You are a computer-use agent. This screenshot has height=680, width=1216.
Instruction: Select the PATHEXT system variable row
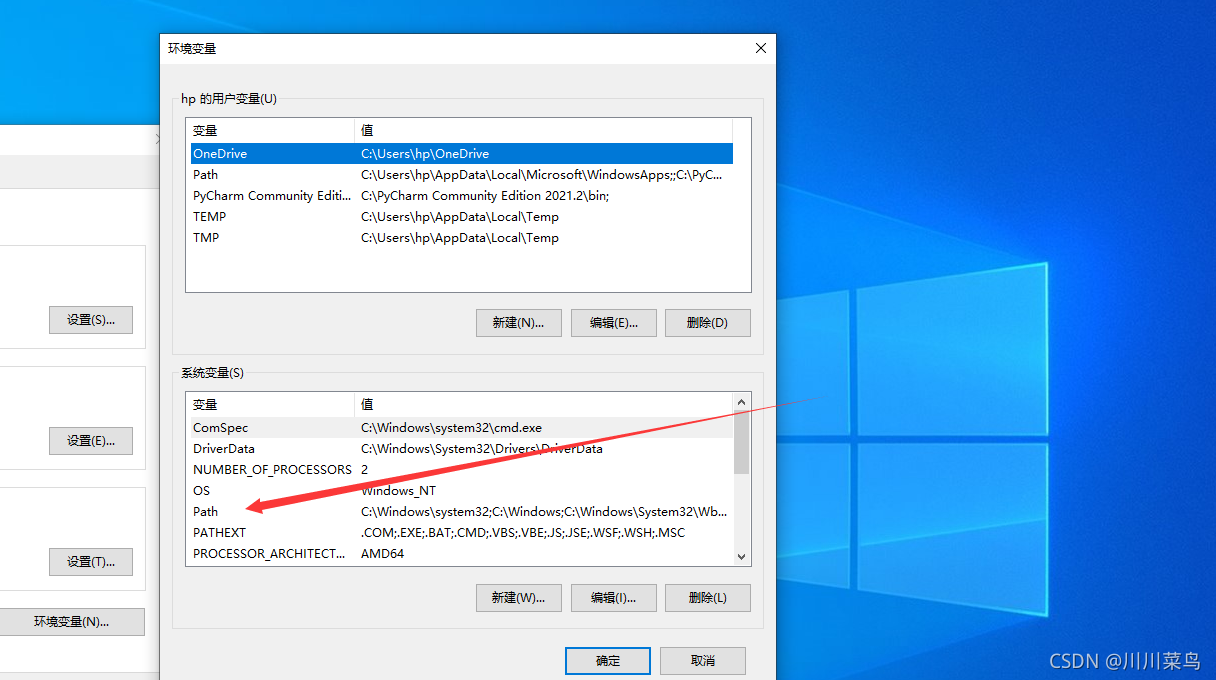tap(462, 533)
